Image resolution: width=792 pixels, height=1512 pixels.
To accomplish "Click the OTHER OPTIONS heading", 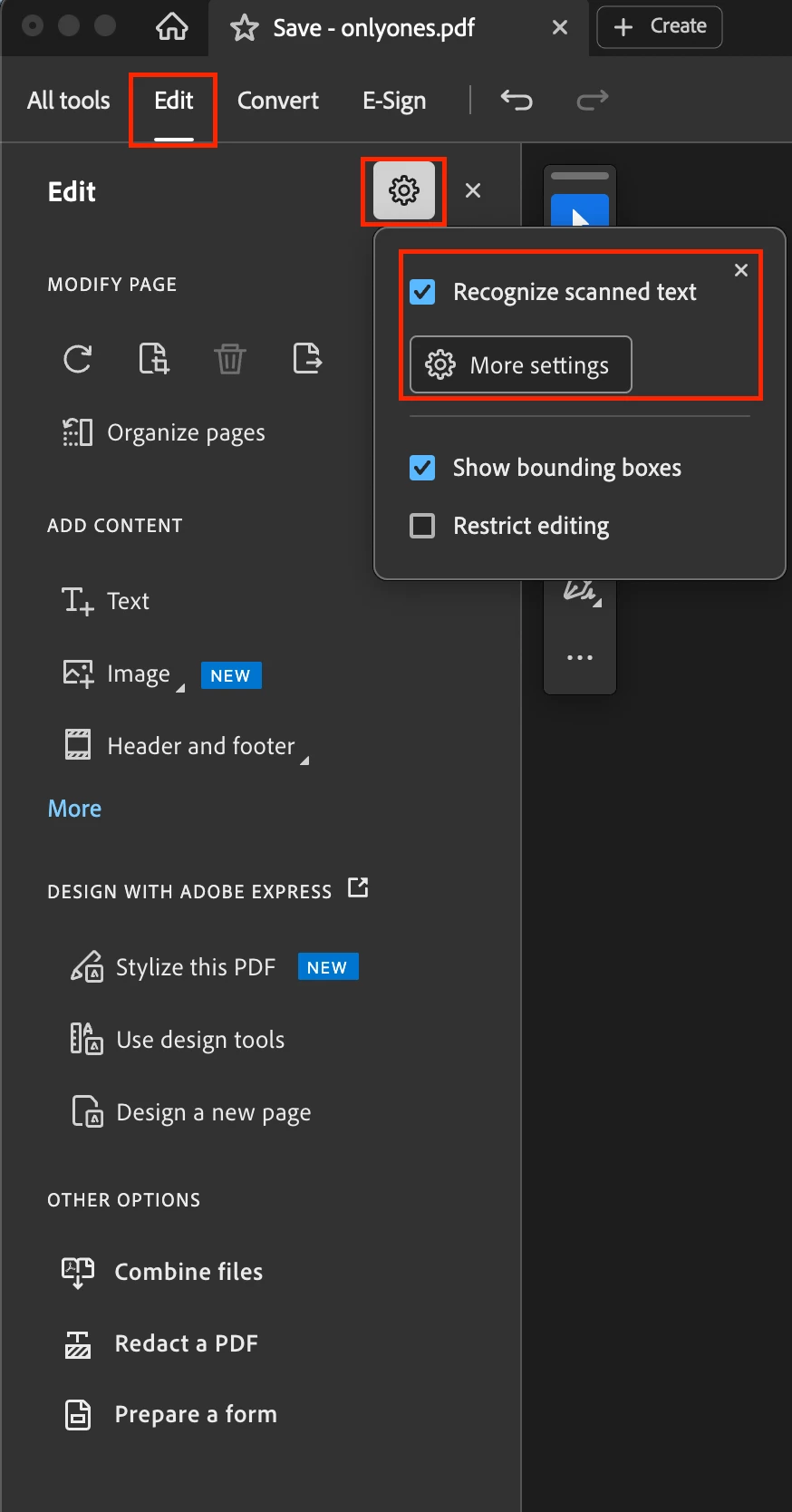I will (x=124, y=1200).
